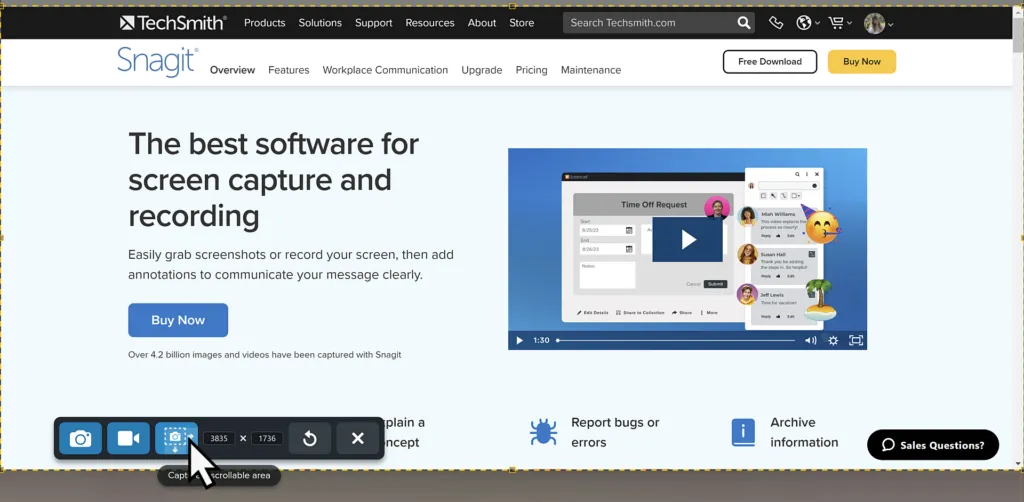The height and width of the screenshot is (502, 1024).
Task: Click the bug icon for Report bugs
Action: (x=543, y=432)
